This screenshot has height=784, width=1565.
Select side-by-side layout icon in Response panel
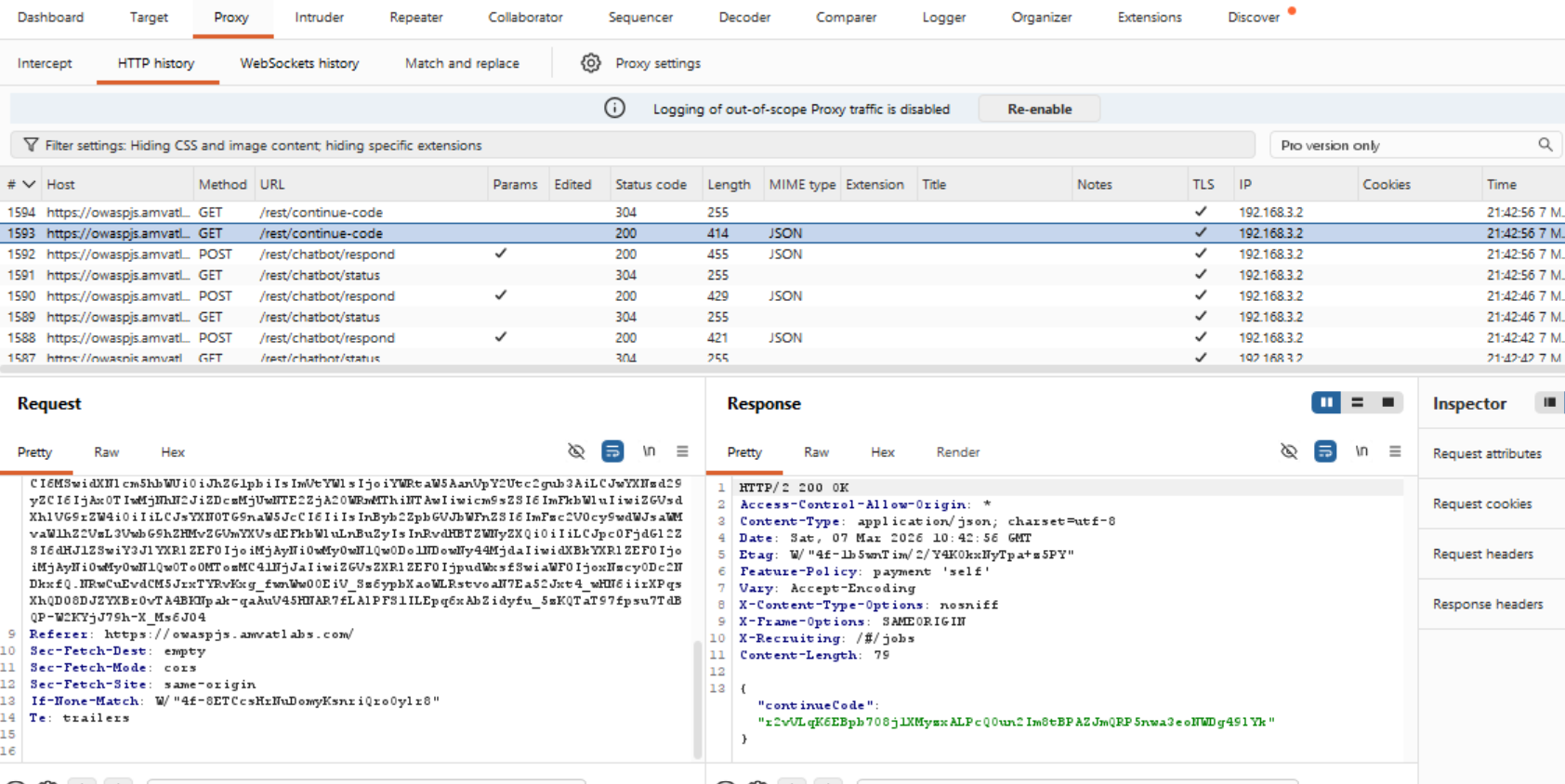[x=1325, y=402]
